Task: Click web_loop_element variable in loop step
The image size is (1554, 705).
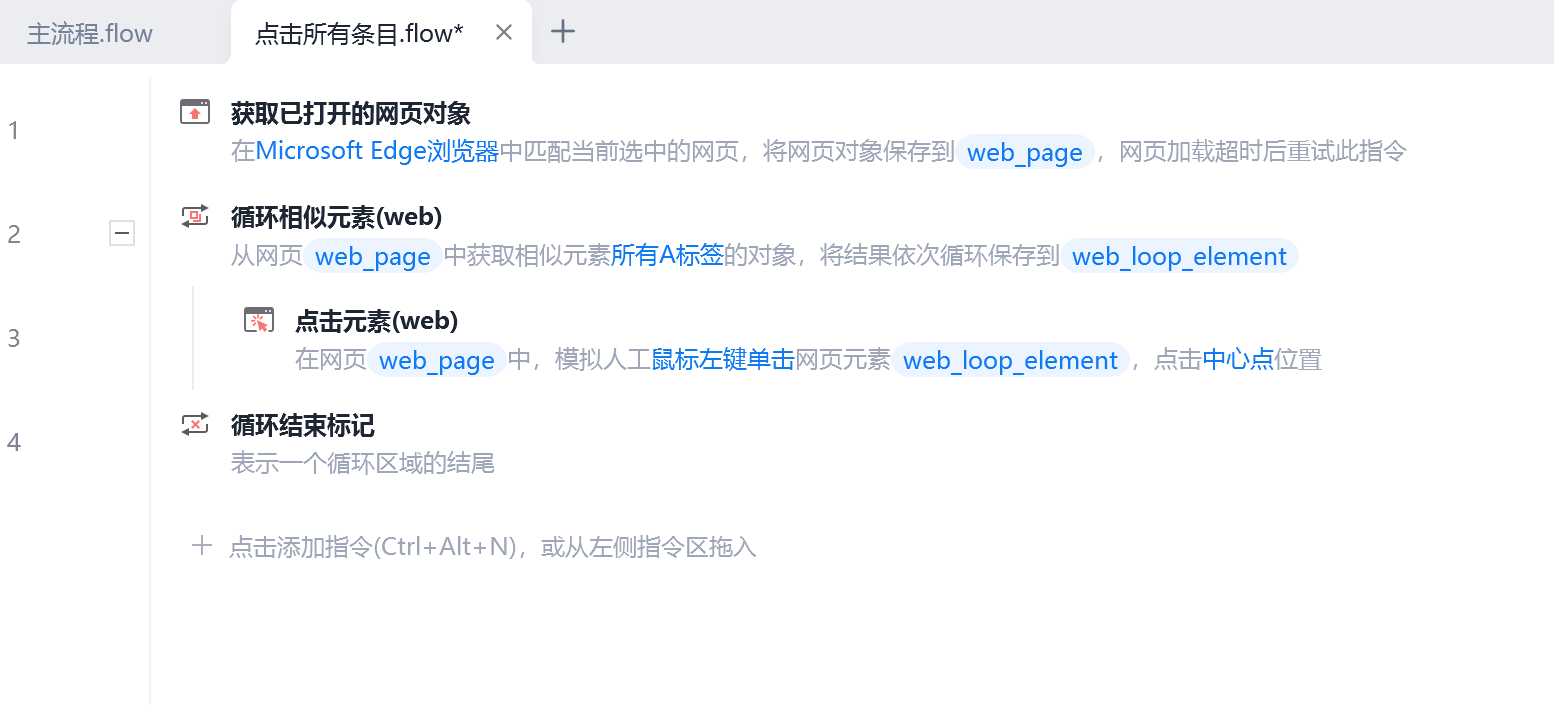Action: point(1179,256)
